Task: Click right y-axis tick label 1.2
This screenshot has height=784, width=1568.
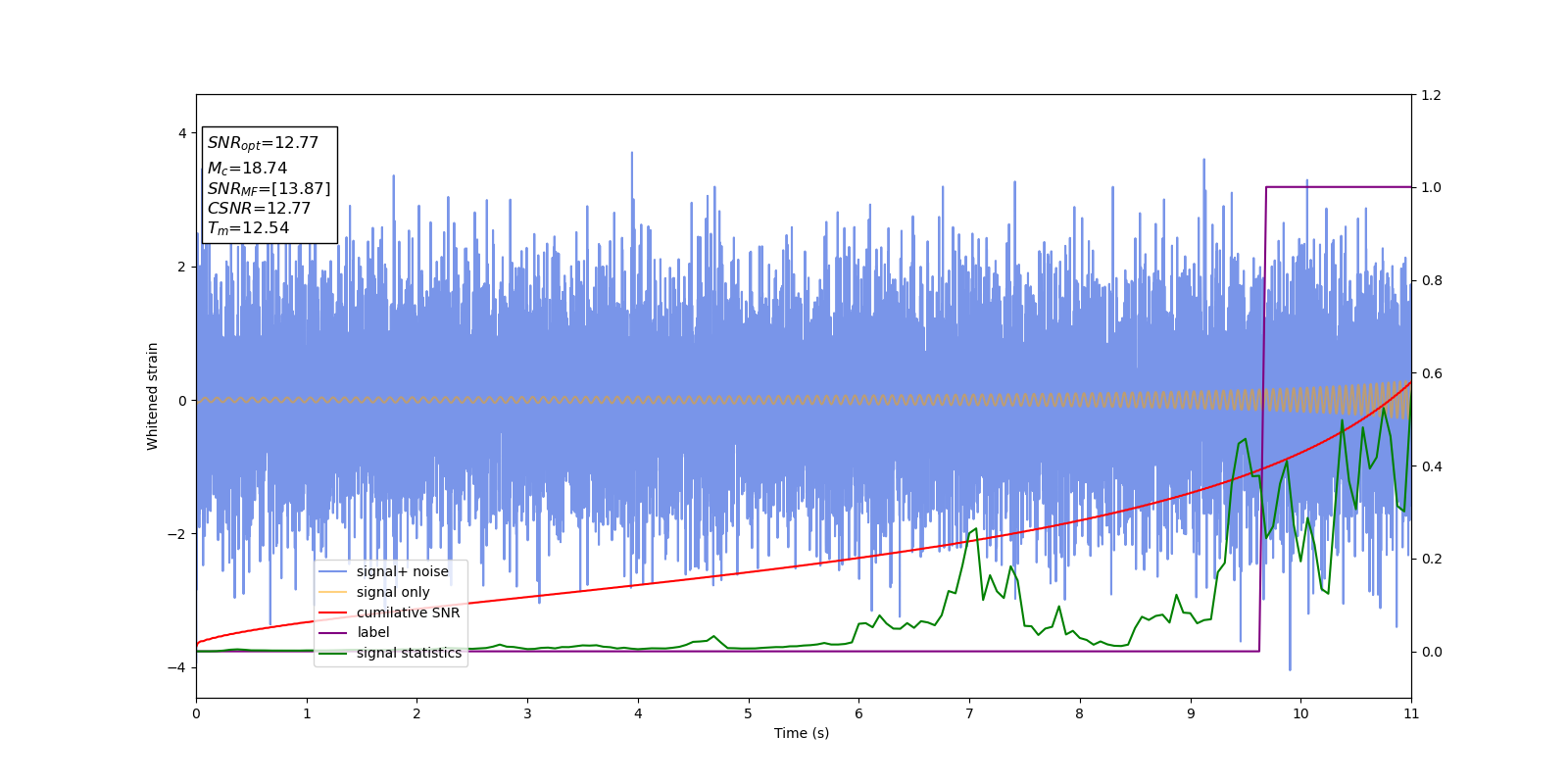Action: pyautogui.click(x=1431, y=95)
